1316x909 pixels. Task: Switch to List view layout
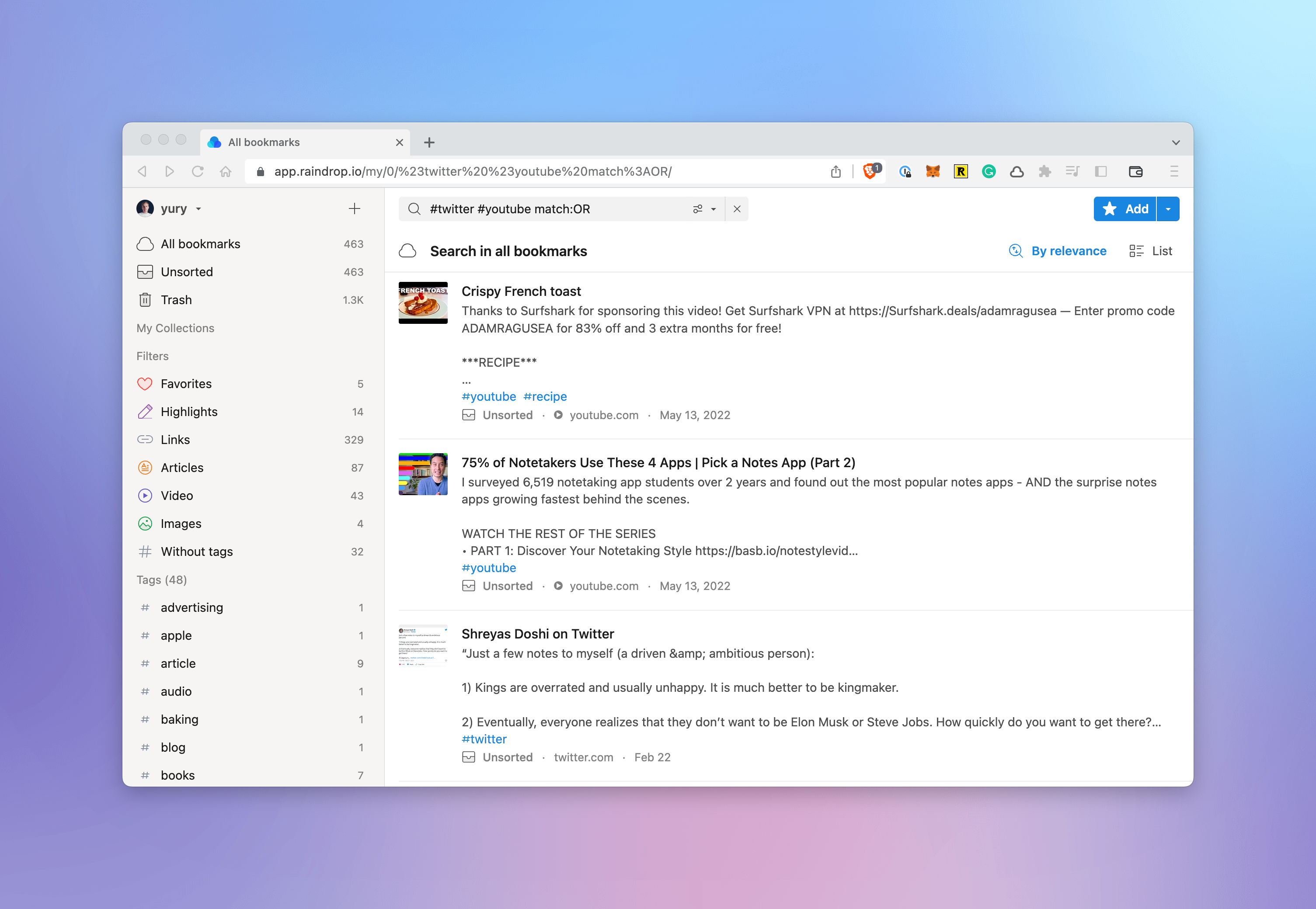(x=1150, y=251)
